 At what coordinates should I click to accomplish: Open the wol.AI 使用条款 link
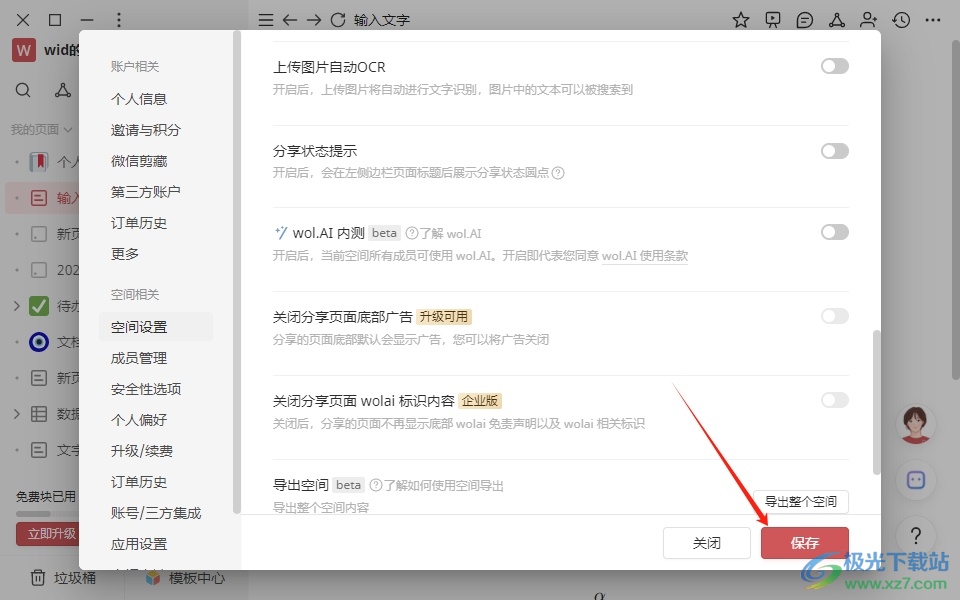[x=645, y=256]
